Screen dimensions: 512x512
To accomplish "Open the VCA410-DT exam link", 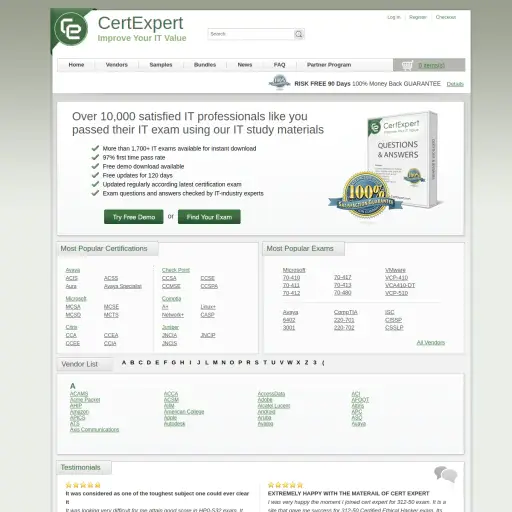I will (400, 285).
